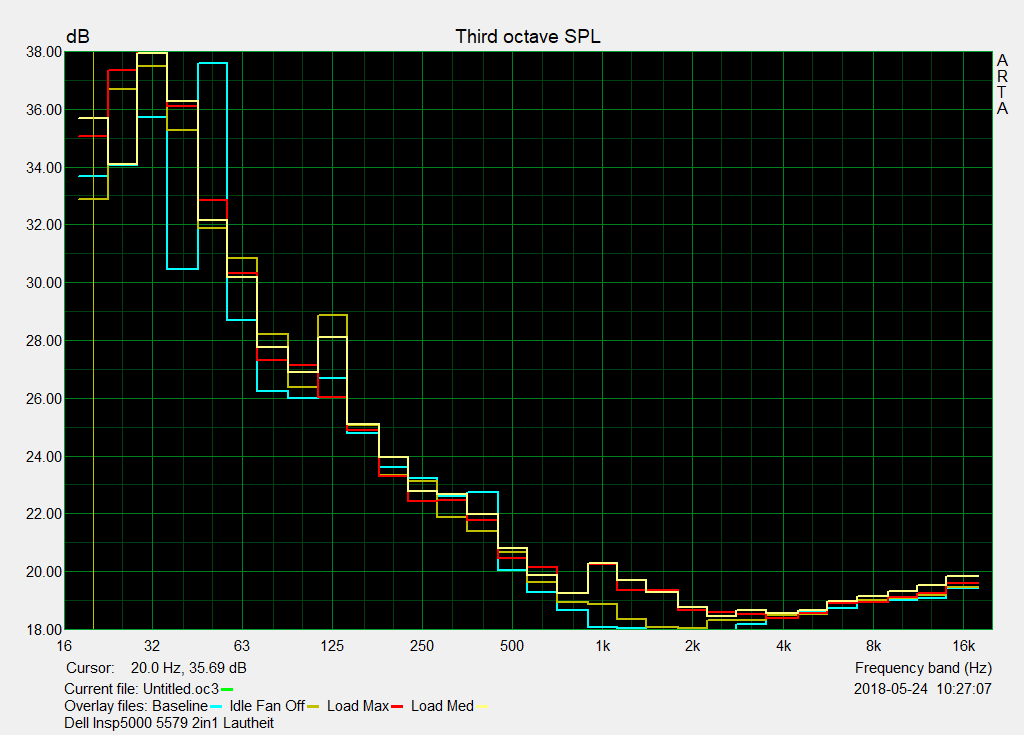Click the 22.00 y-axis label

click(x=44, y=514)
